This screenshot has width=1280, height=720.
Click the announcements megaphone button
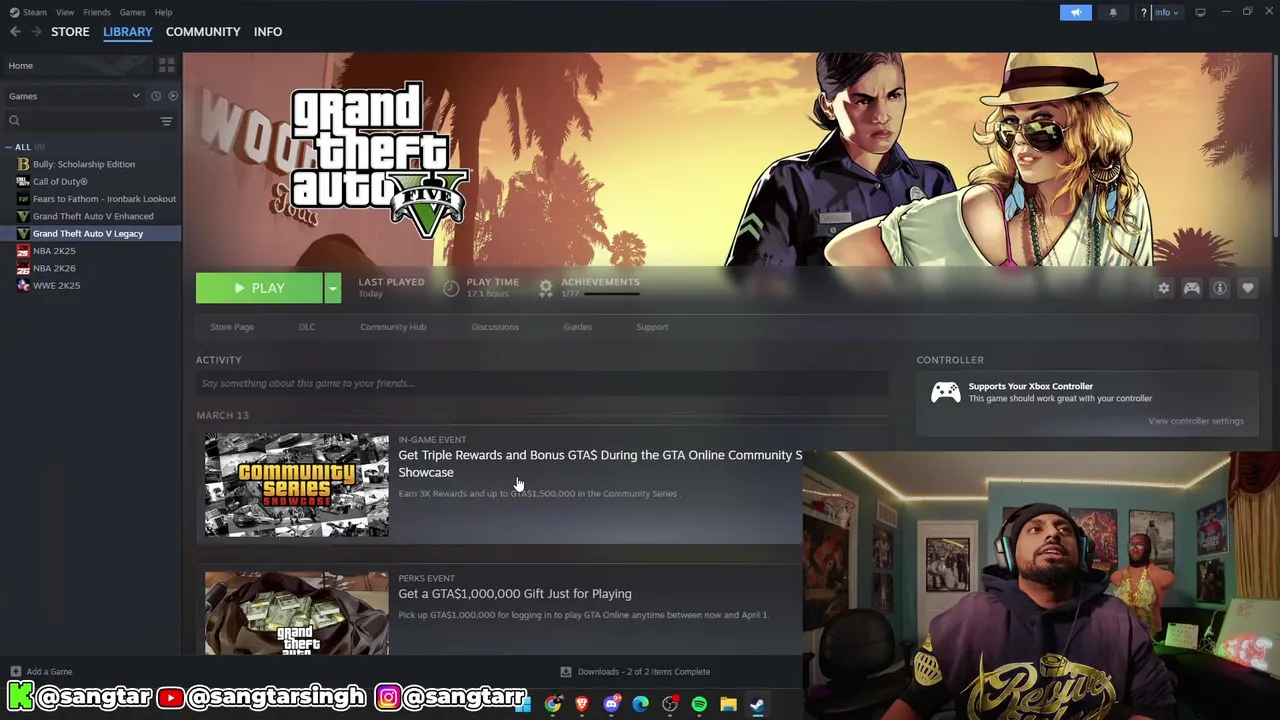click(1076, 12)
